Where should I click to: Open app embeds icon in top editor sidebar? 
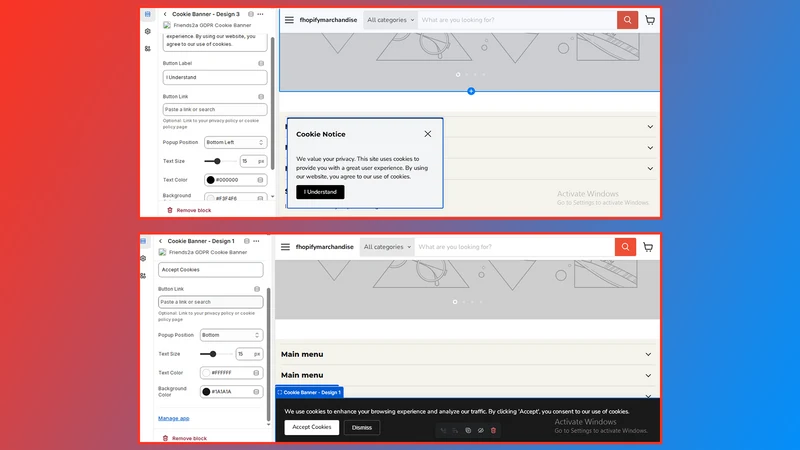click(147, 48)
